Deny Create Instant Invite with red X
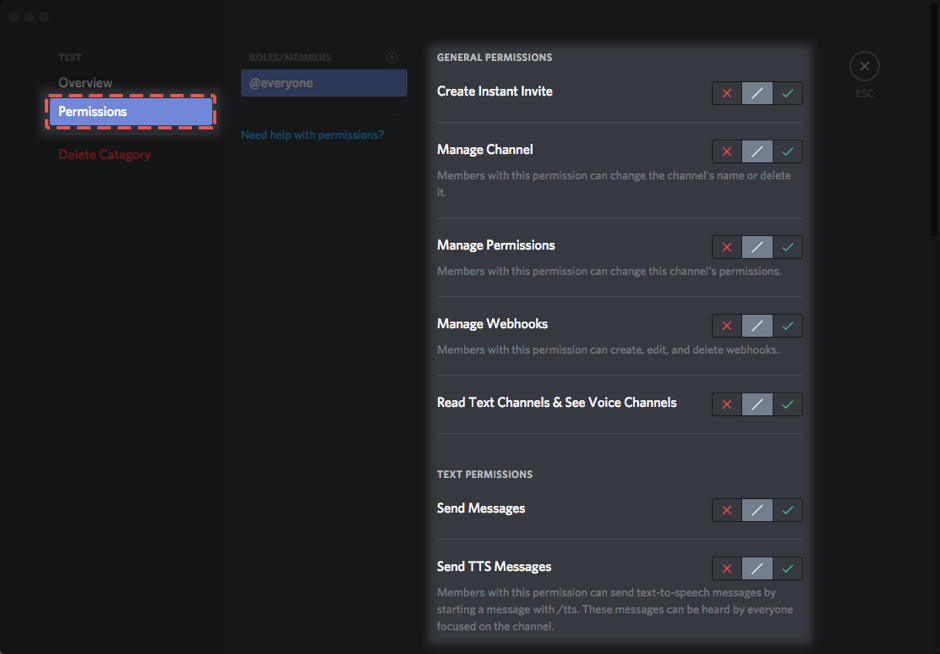This screenshot has width=940, height=654. tap(727, 93)
